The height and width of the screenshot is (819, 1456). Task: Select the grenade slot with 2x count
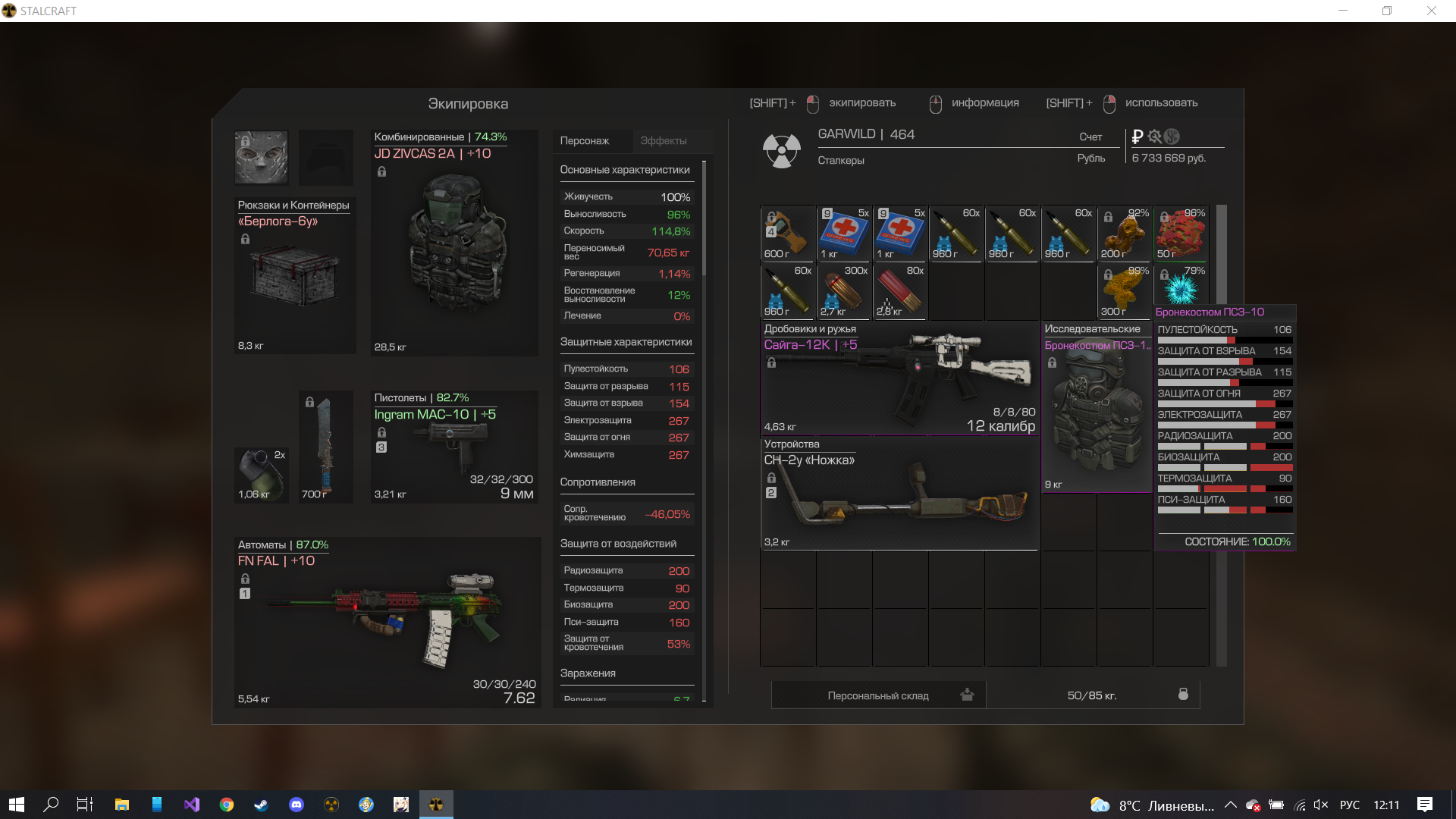tap(262, 475)
